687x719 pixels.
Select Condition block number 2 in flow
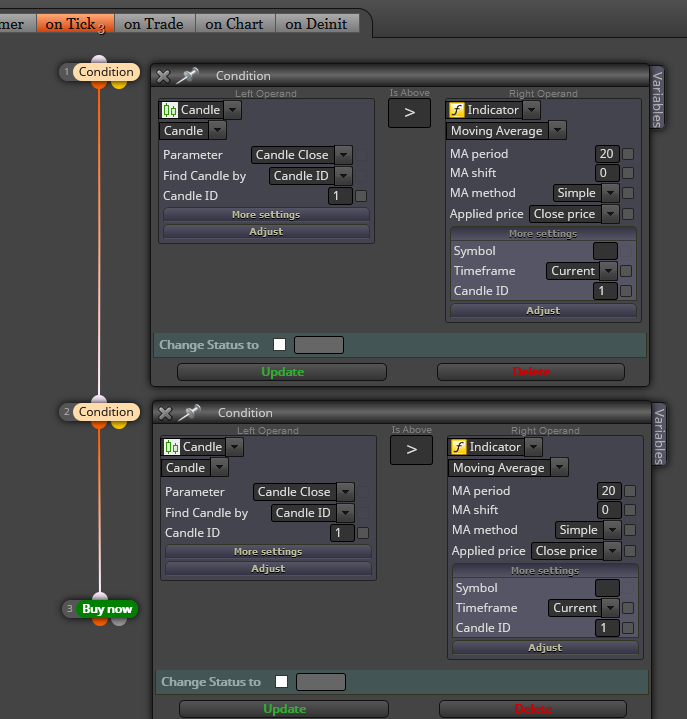pyautogui.click(x=106, y=412)
